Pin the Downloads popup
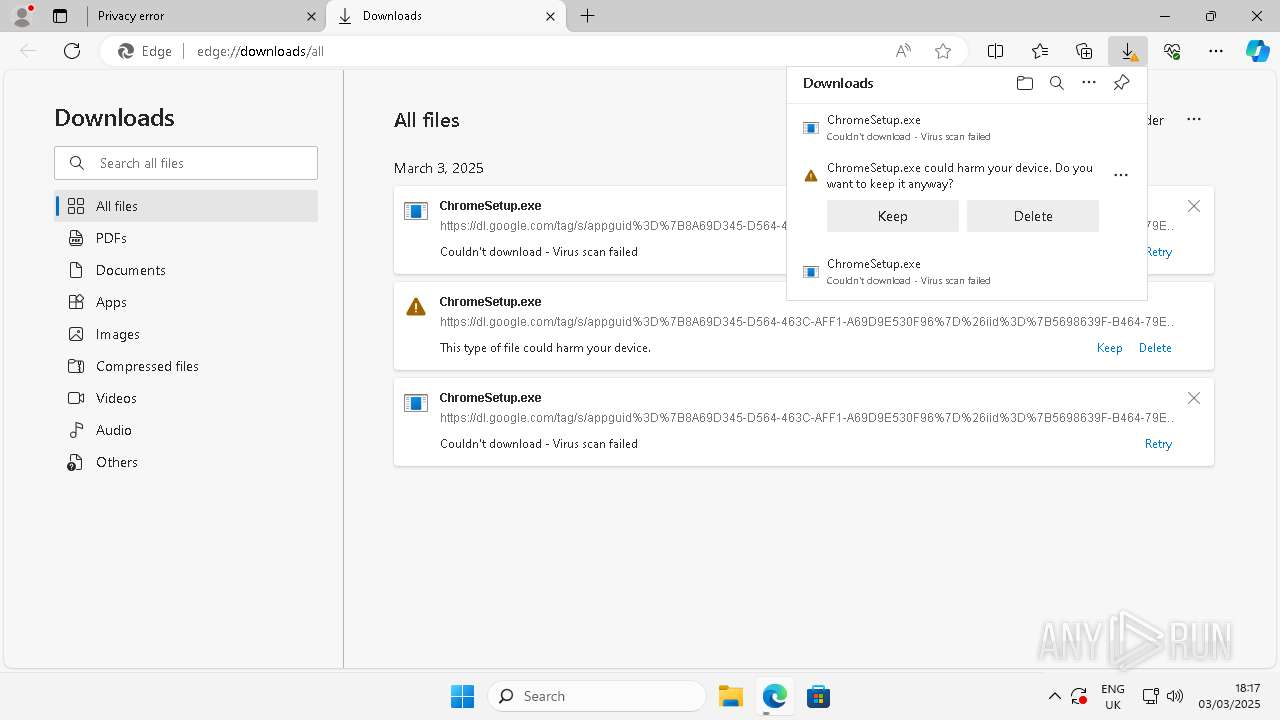 click(1121, 83)
